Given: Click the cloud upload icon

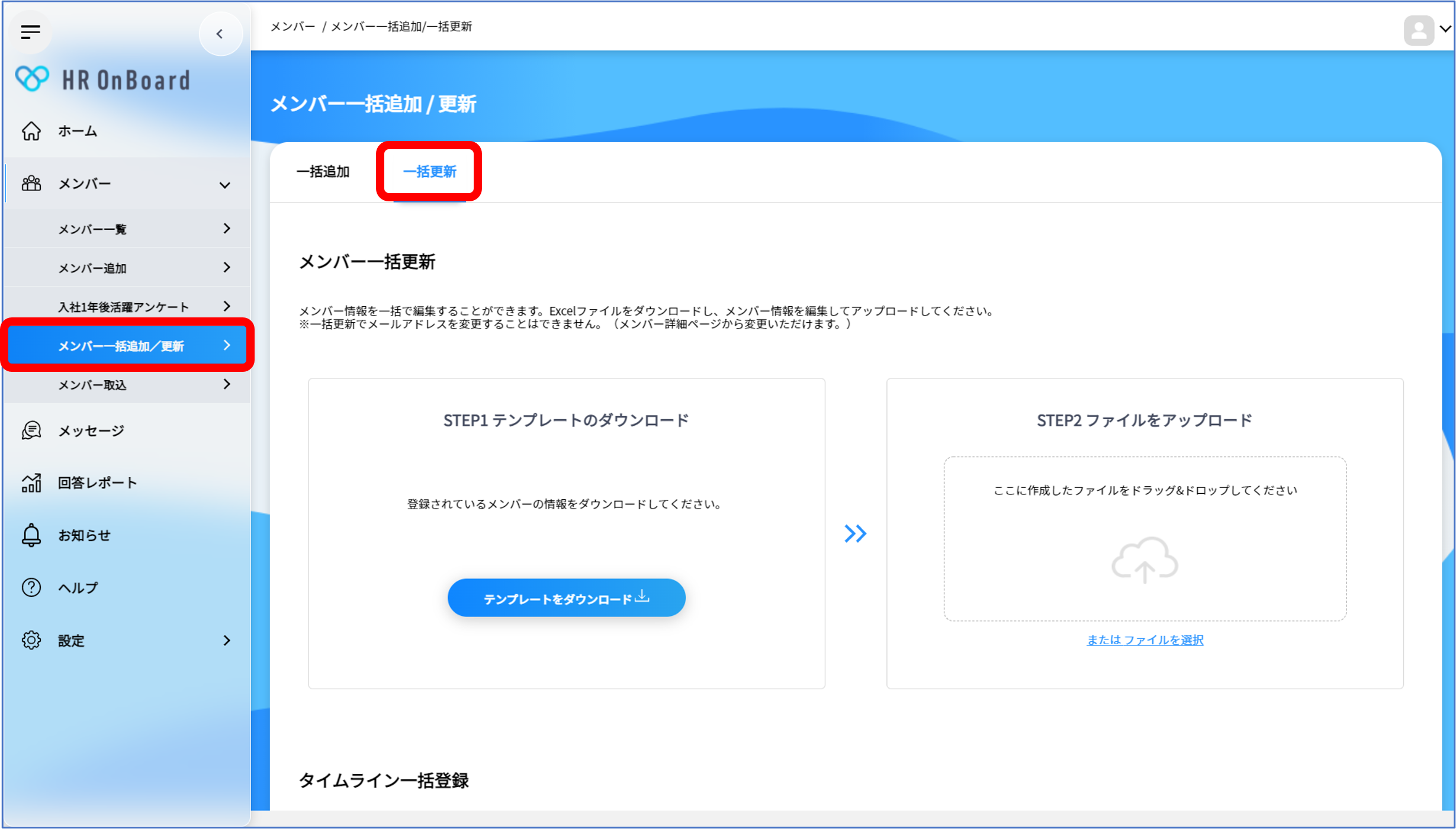Looking at the screenshot, I should 1145,560.
